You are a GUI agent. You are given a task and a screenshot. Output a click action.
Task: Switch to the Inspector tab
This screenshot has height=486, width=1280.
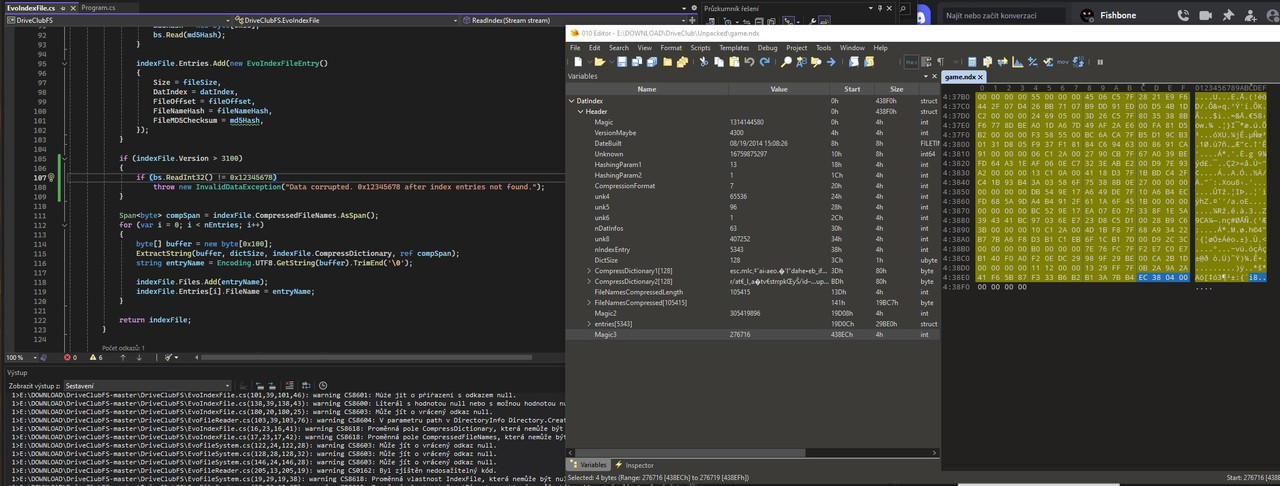click(634, 465)
